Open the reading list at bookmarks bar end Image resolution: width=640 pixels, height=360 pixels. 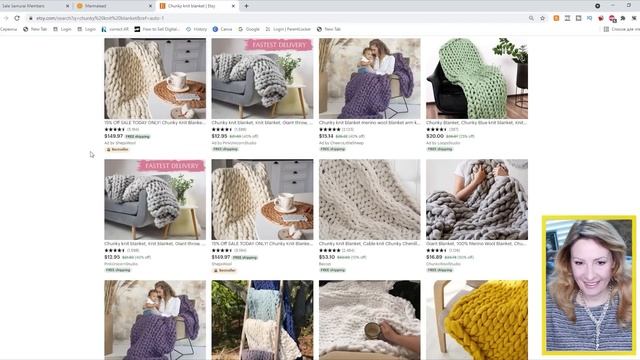tap(621, 29)
